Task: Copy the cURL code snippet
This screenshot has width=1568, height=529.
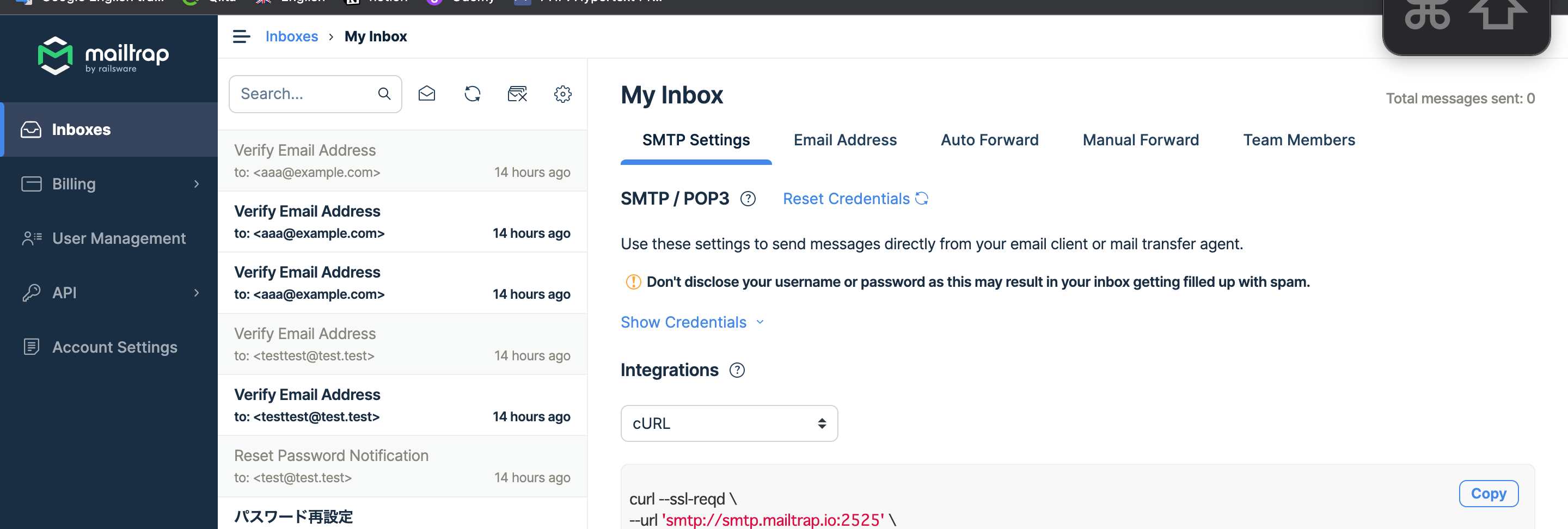Action: [x=1489, y=494]
